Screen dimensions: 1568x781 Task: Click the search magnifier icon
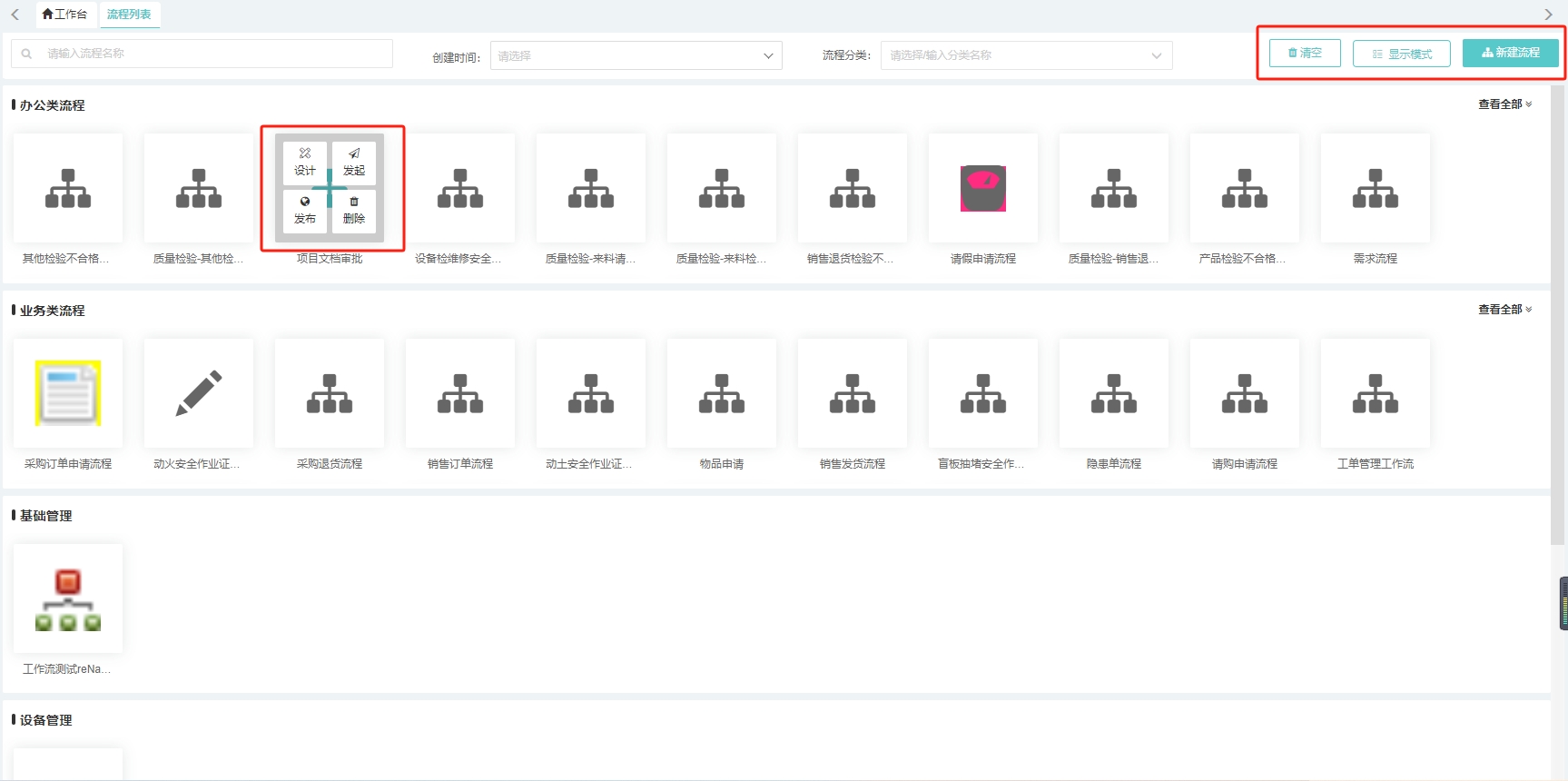point(26,54)
